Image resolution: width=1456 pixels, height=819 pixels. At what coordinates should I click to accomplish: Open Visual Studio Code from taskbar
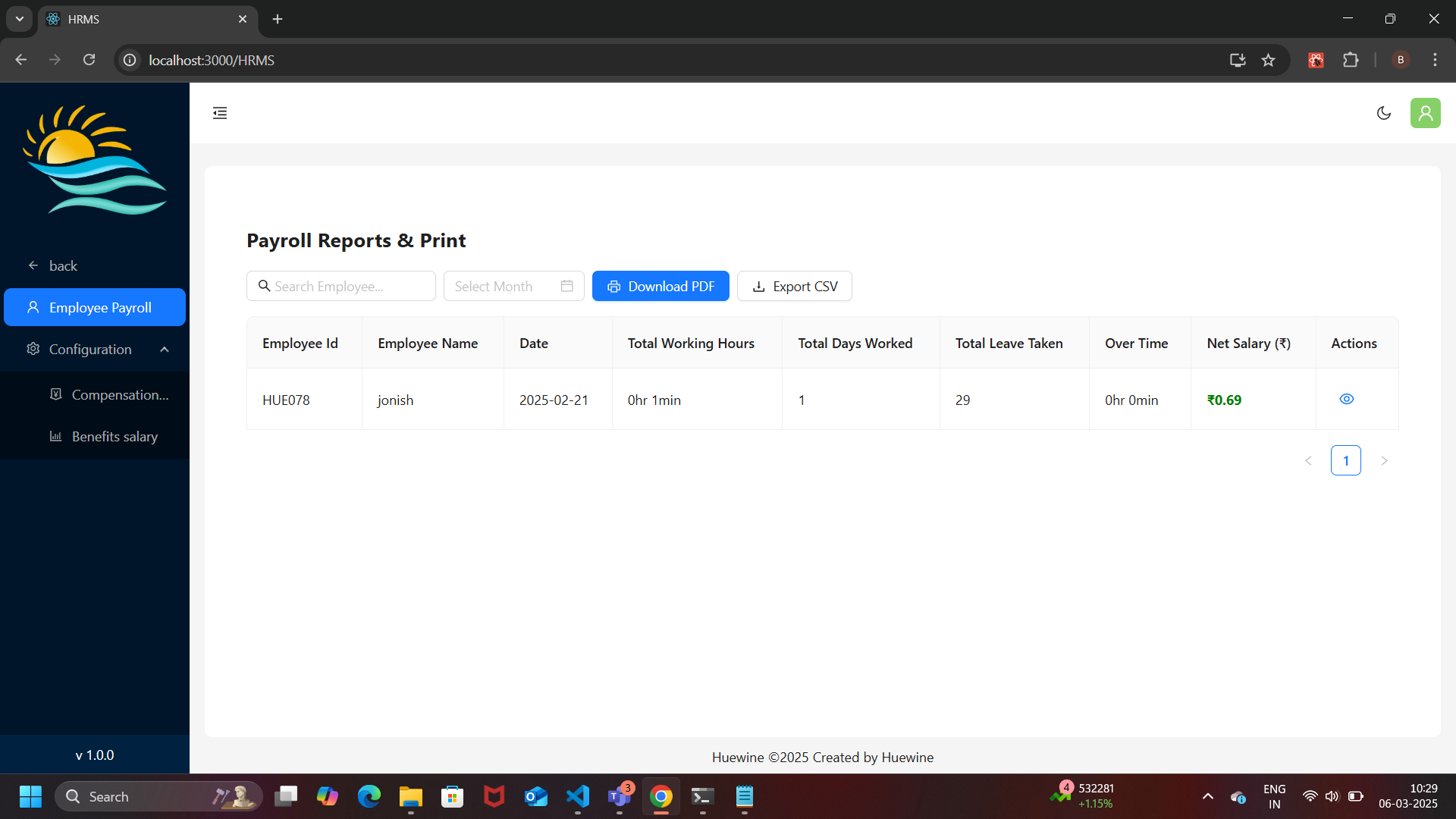[578, 796]
